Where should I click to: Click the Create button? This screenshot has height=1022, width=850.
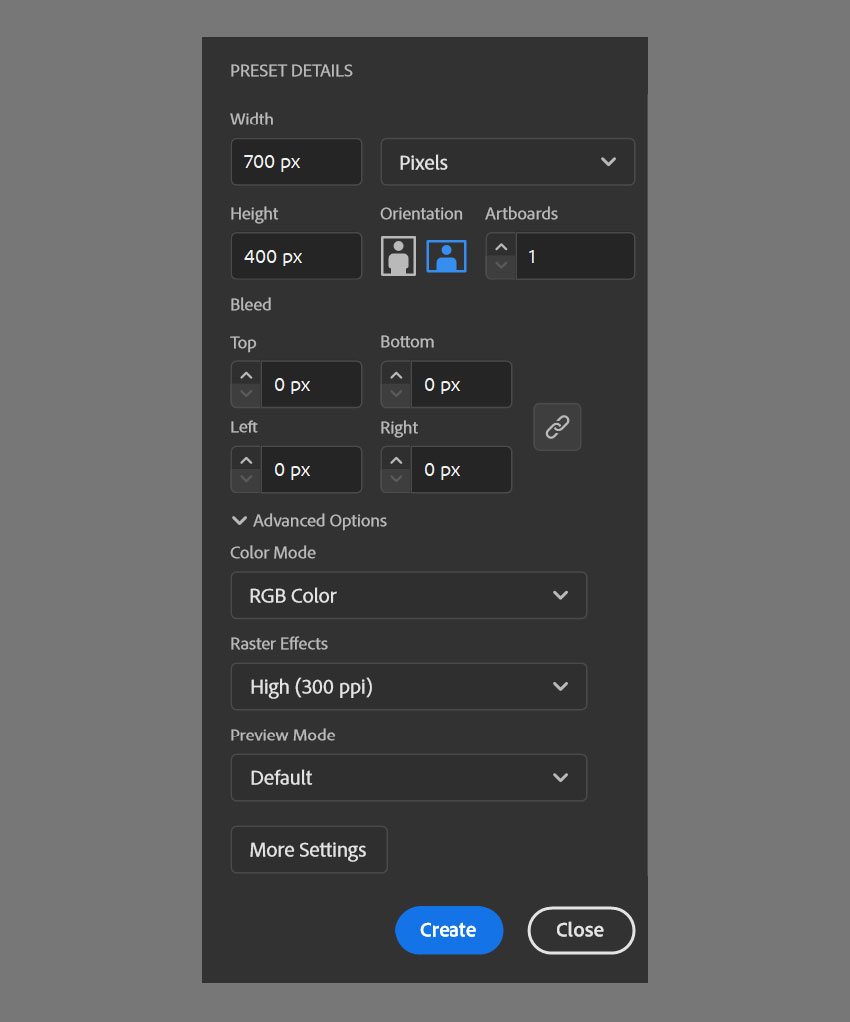[x=449, y=930]
